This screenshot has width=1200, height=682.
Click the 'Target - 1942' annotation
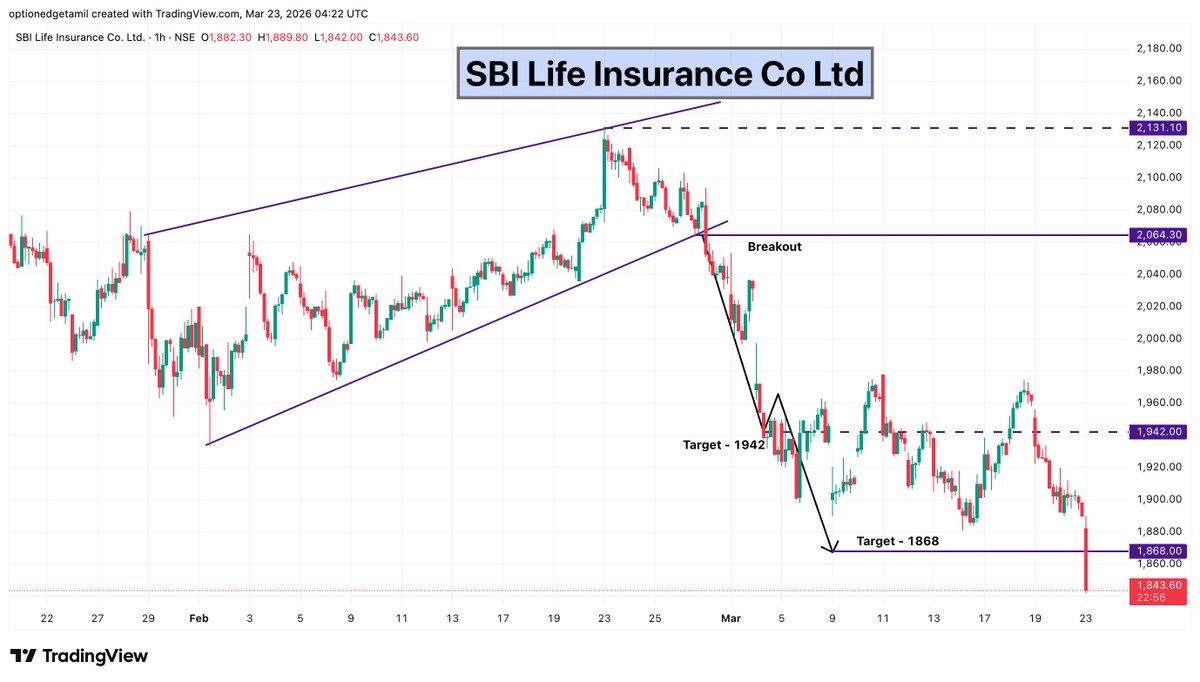724,444
